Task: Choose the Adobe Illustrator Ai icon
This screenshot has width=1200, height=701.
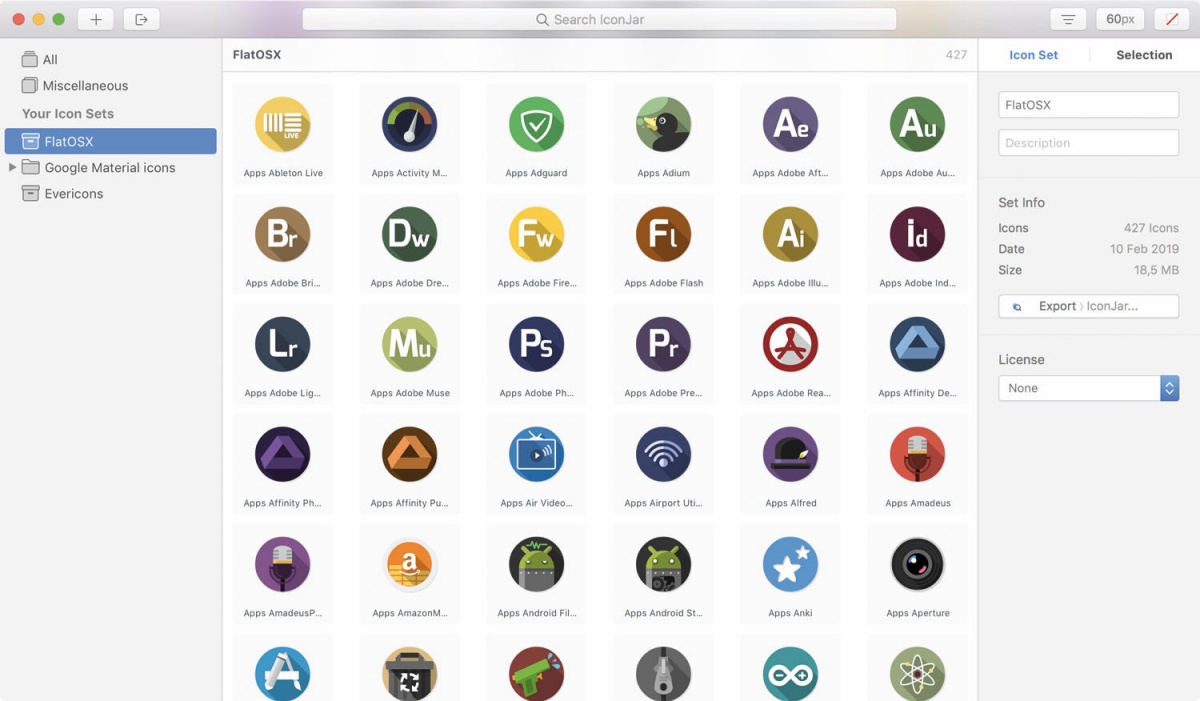Action: [x=791, y=234]
